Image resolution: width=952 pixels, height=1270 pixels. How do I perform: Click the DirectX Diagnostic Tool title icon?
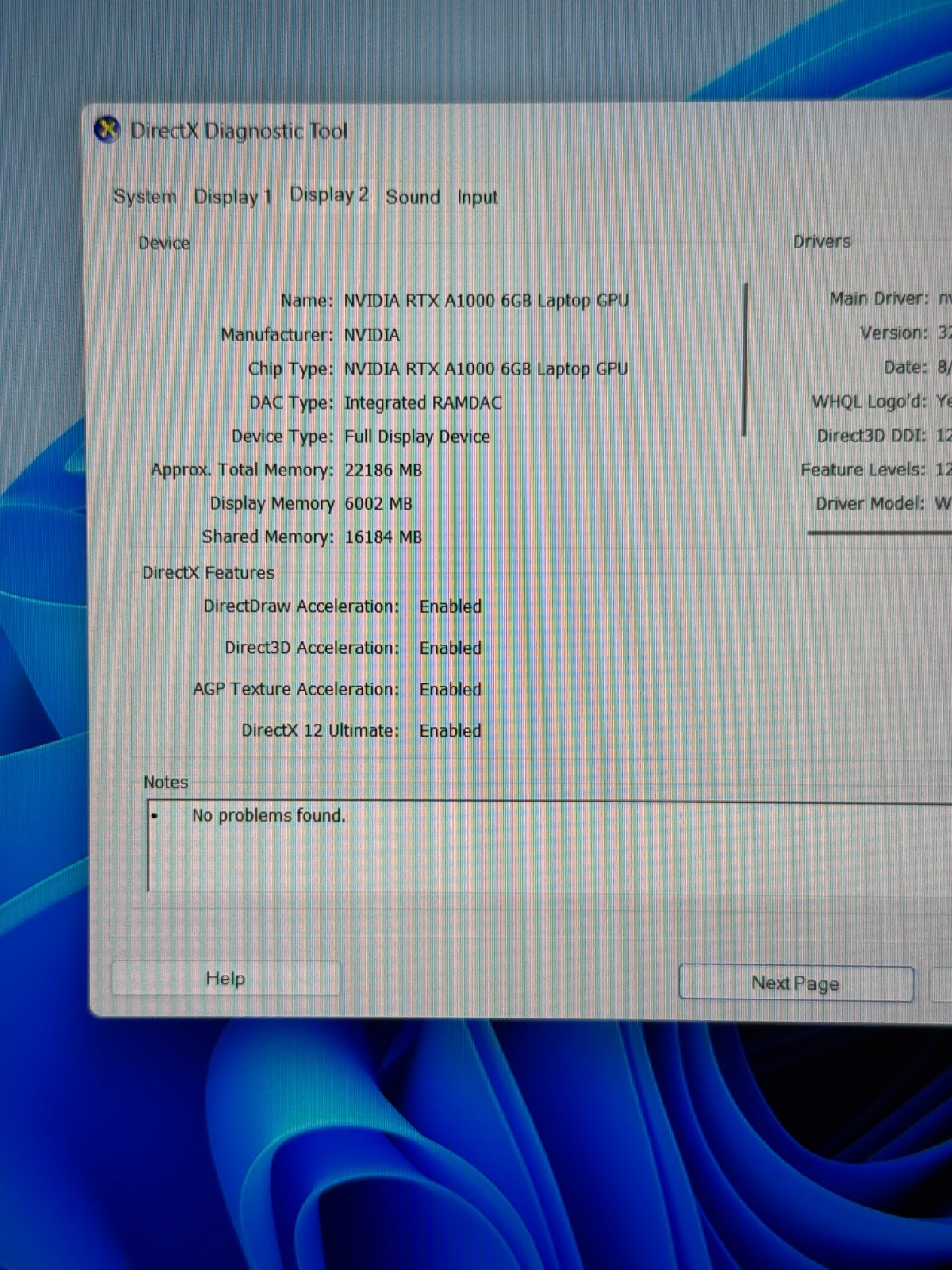[107, 129]
